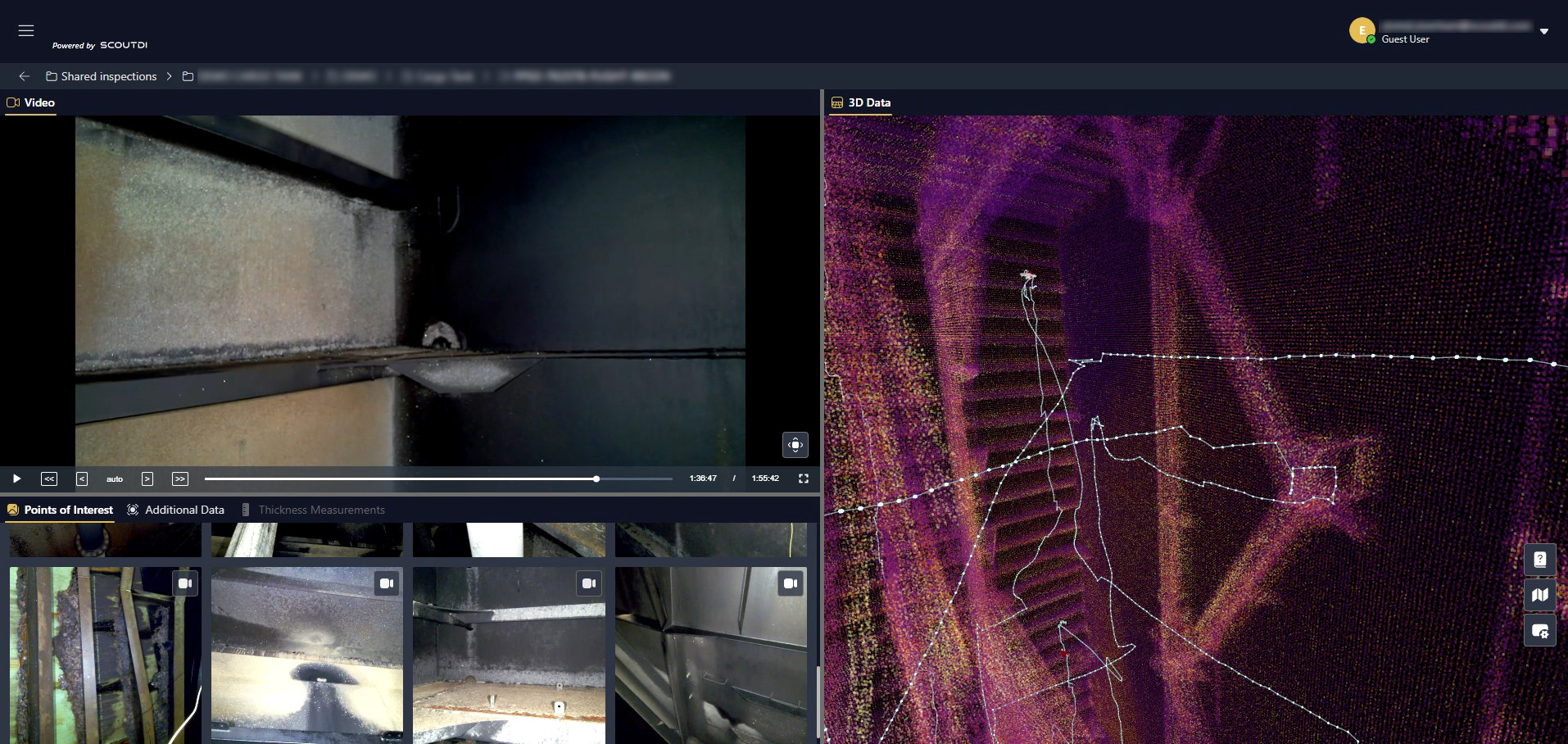Toggle the map view icon in 3D panel

click(1540, 595)
